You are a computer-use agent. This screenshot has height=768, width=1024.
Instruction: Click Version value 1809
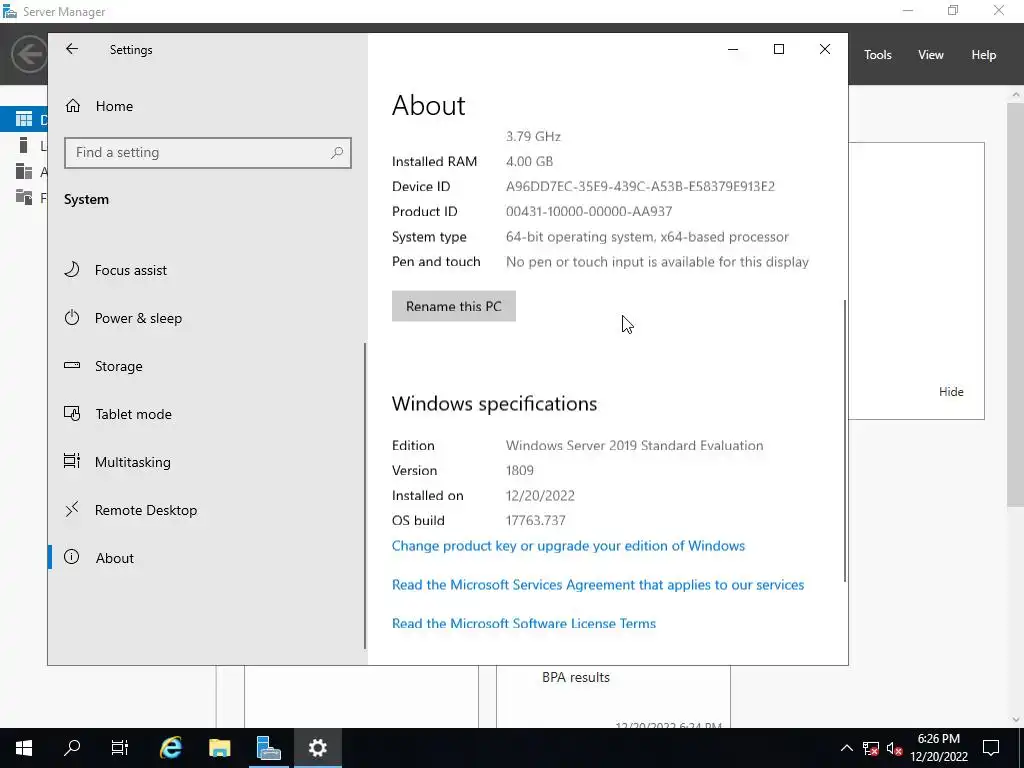click(519, 470)
